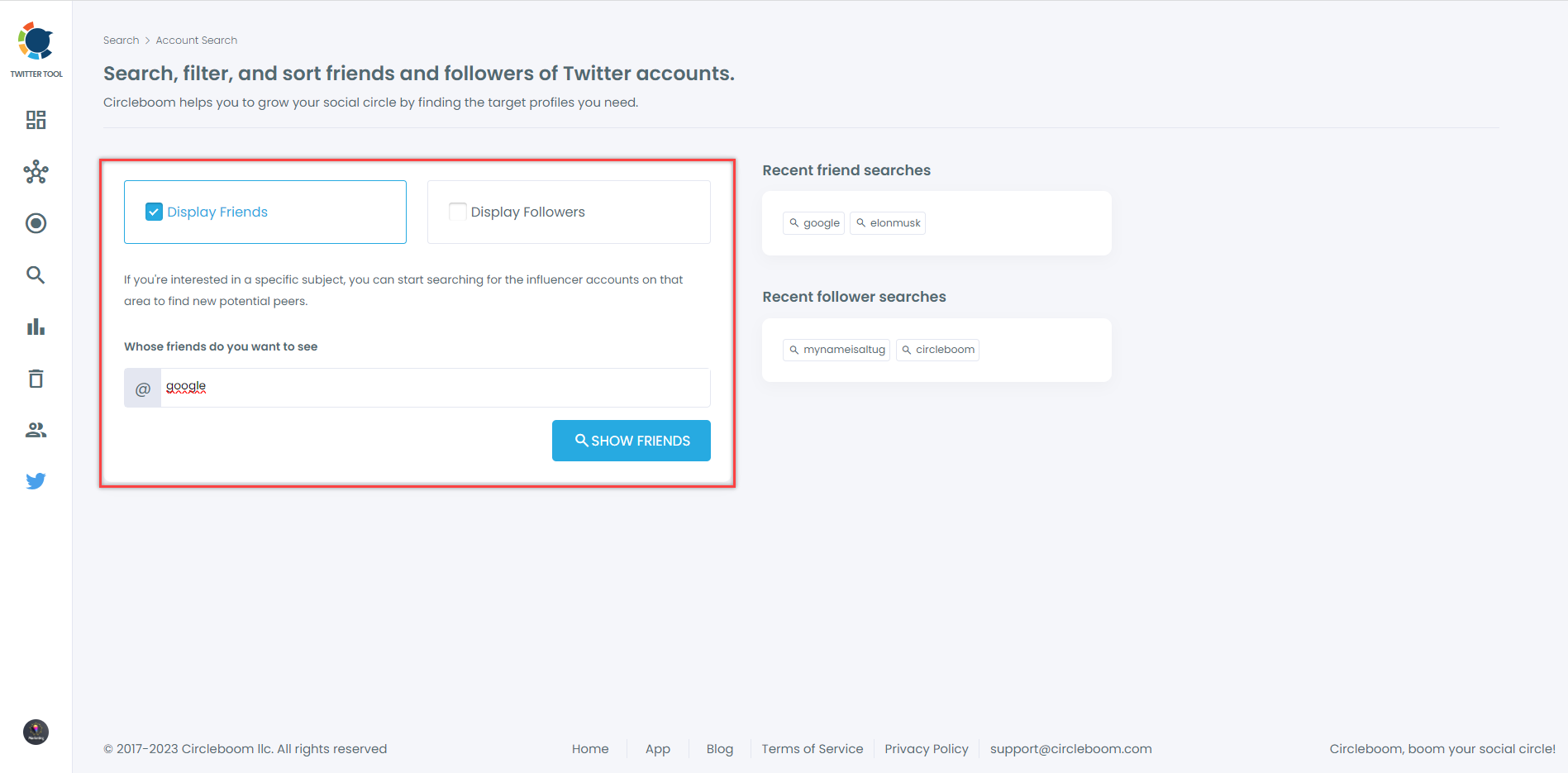1568x773 pixels.
Task: Open search using the magnifier sidebar icon
Action: (x=36, y=274)
